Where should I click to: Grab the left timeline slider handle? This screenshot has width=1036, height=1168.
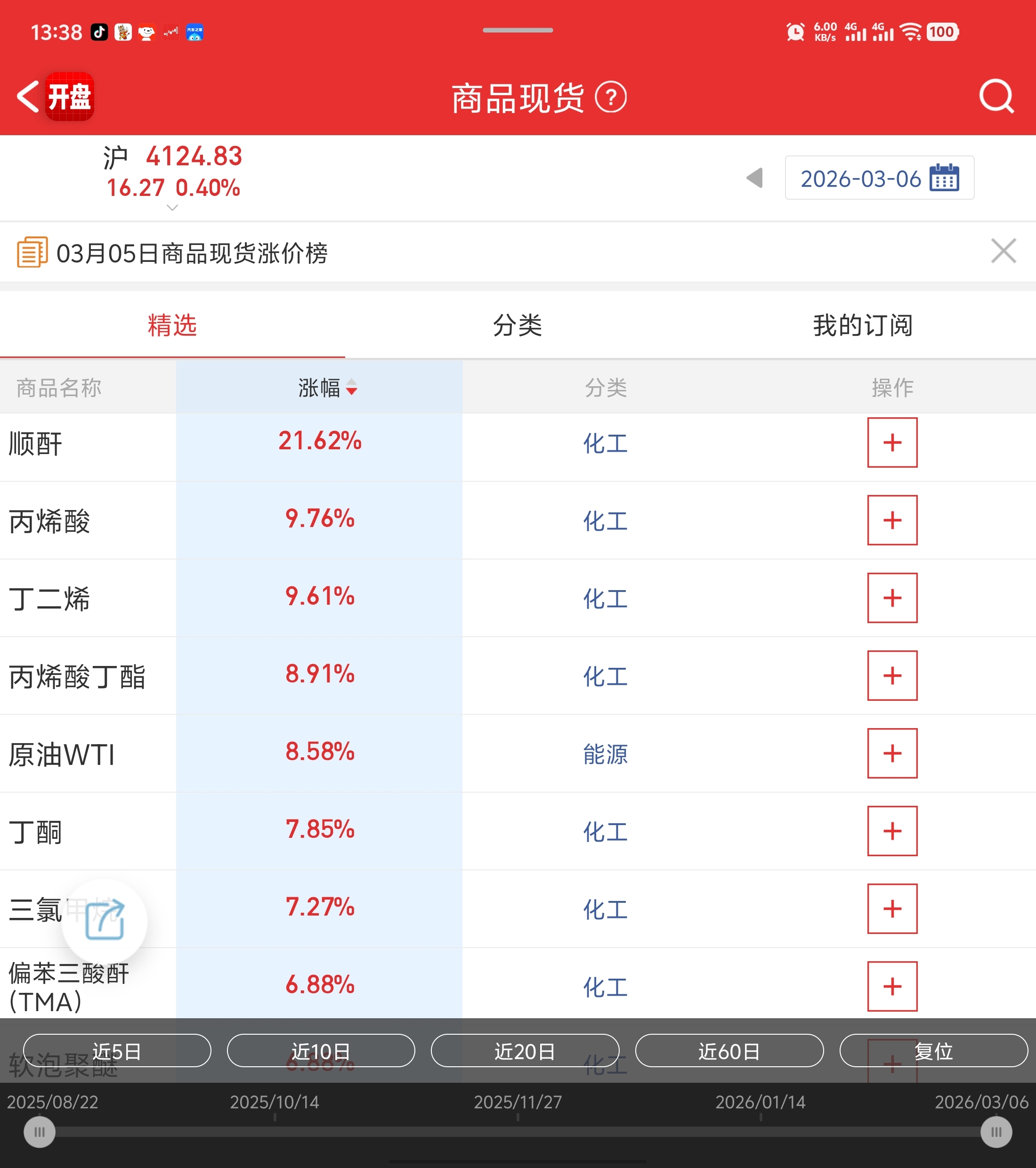click(x=40, y=1132)
